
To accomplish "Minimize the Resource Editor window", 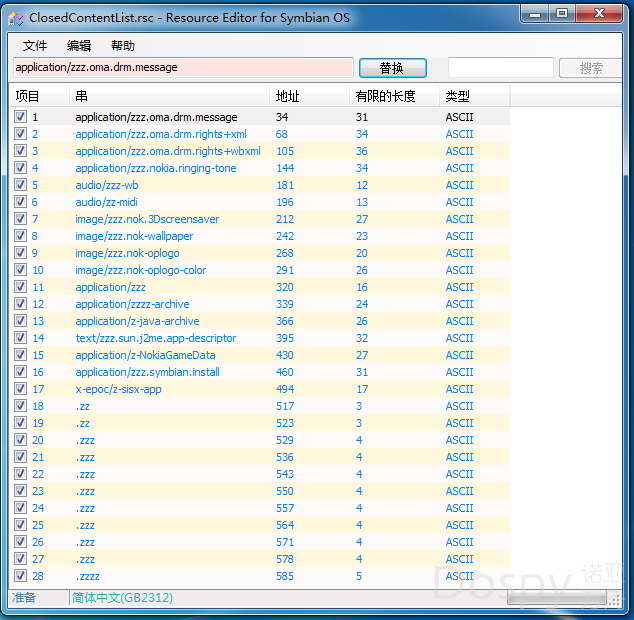I will point(535,15).
